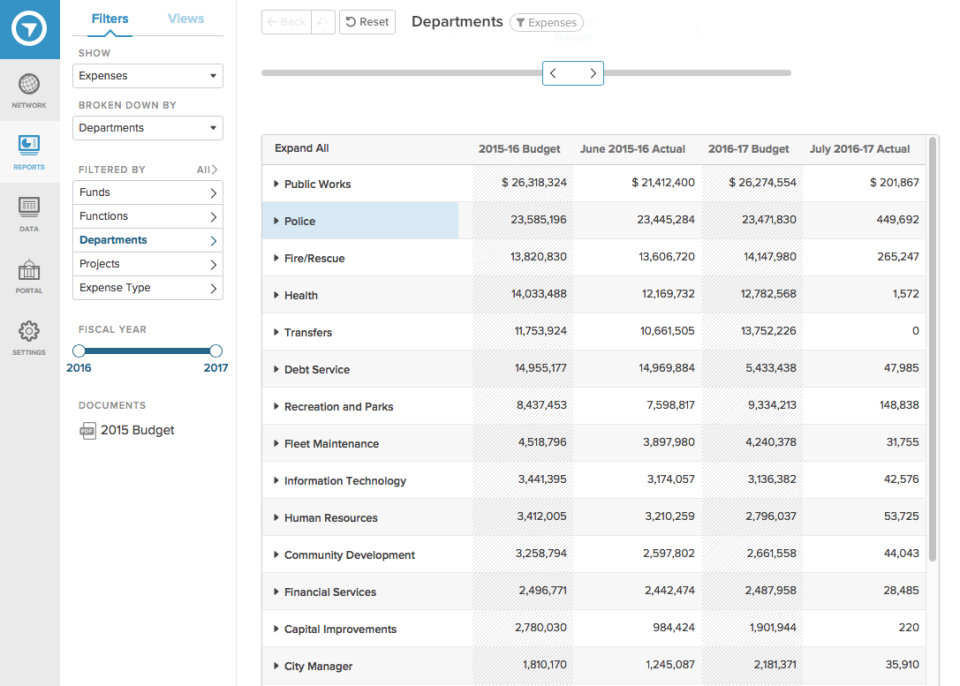Click Expand All in table header
This screenshot has width=960, height=686.
tap(301, 149)
